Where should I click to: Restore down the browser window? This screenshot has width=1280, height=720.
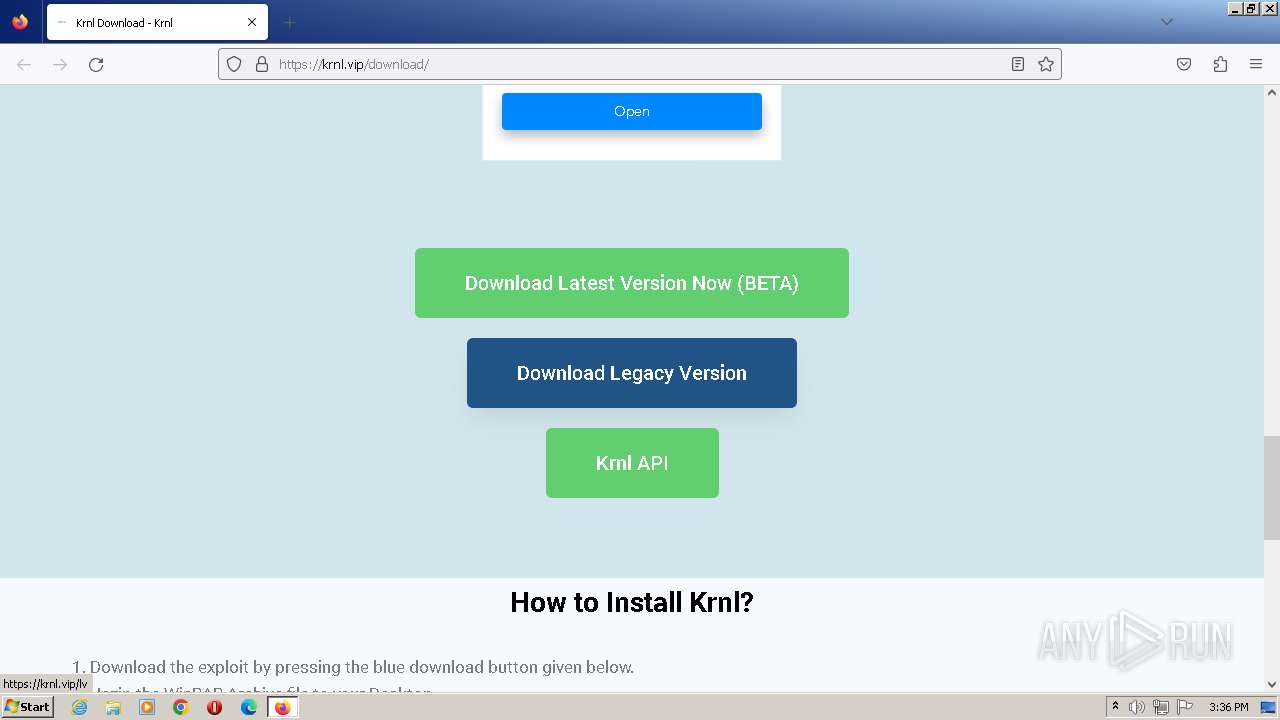point(1251,8)
